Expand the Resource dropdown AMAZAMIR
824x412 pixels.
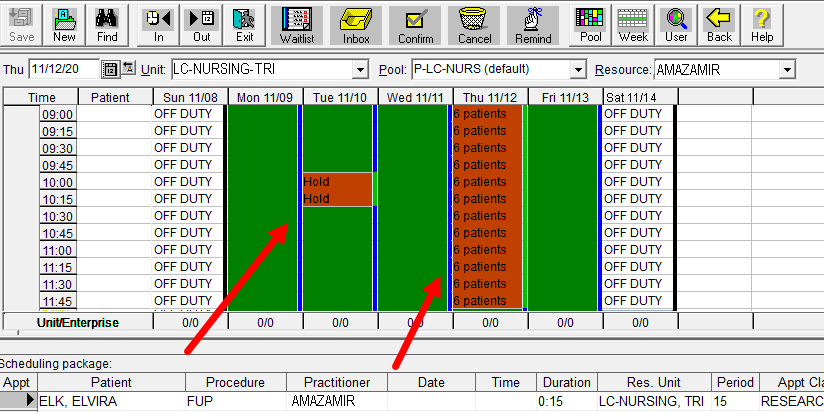(787, 69)
